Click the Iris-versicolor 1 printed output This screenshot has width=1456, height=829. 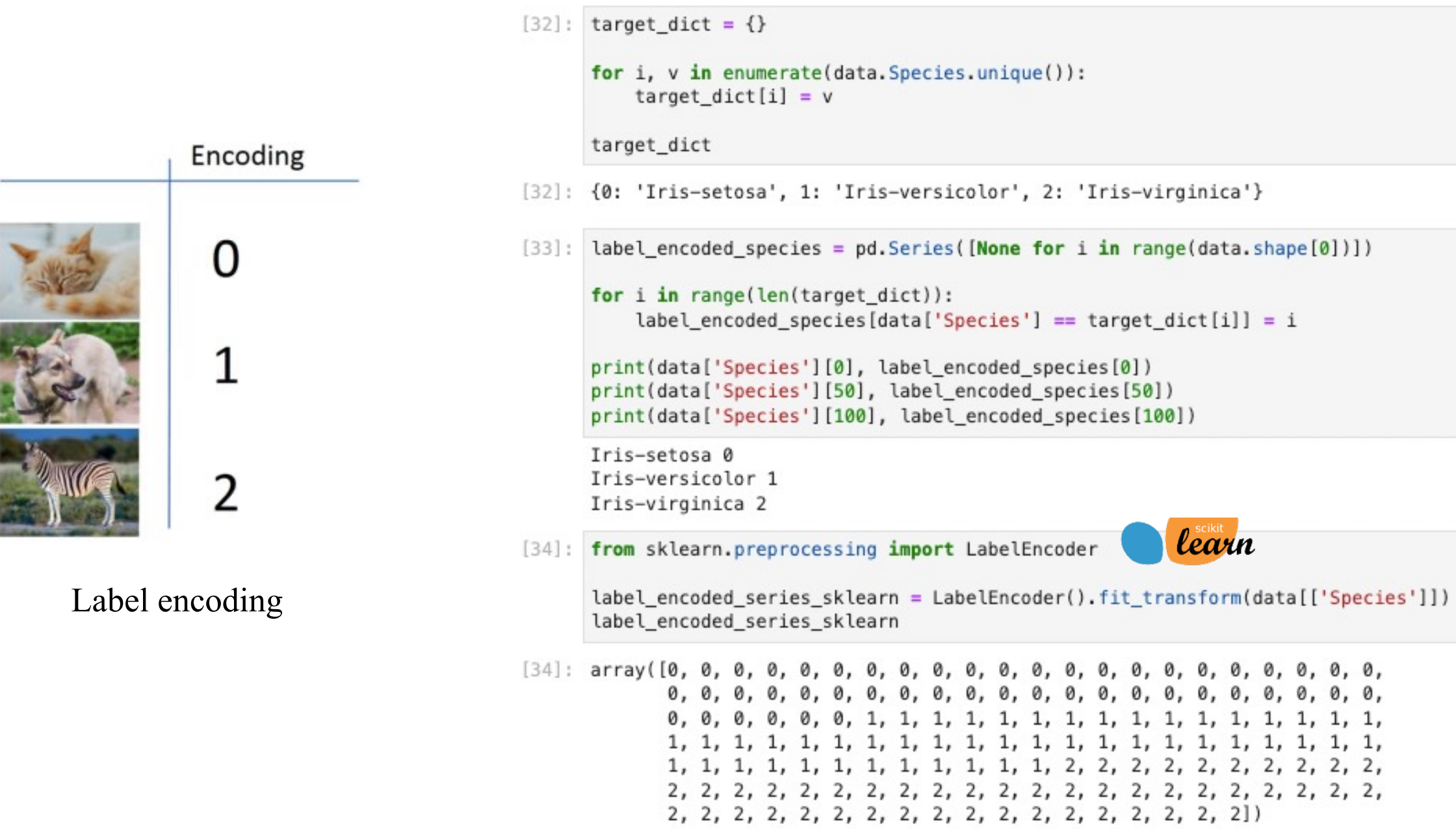683,479
